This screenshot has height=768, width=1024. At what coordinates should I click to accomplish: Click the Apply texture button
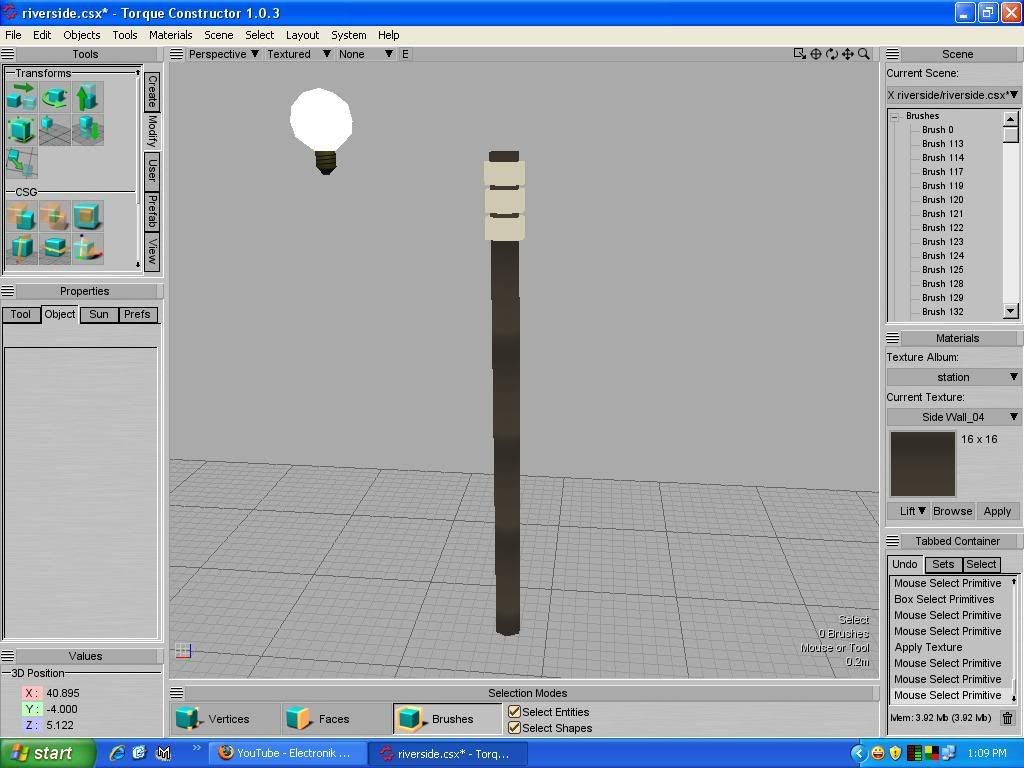pyautogui.click(x=997, y=511)
